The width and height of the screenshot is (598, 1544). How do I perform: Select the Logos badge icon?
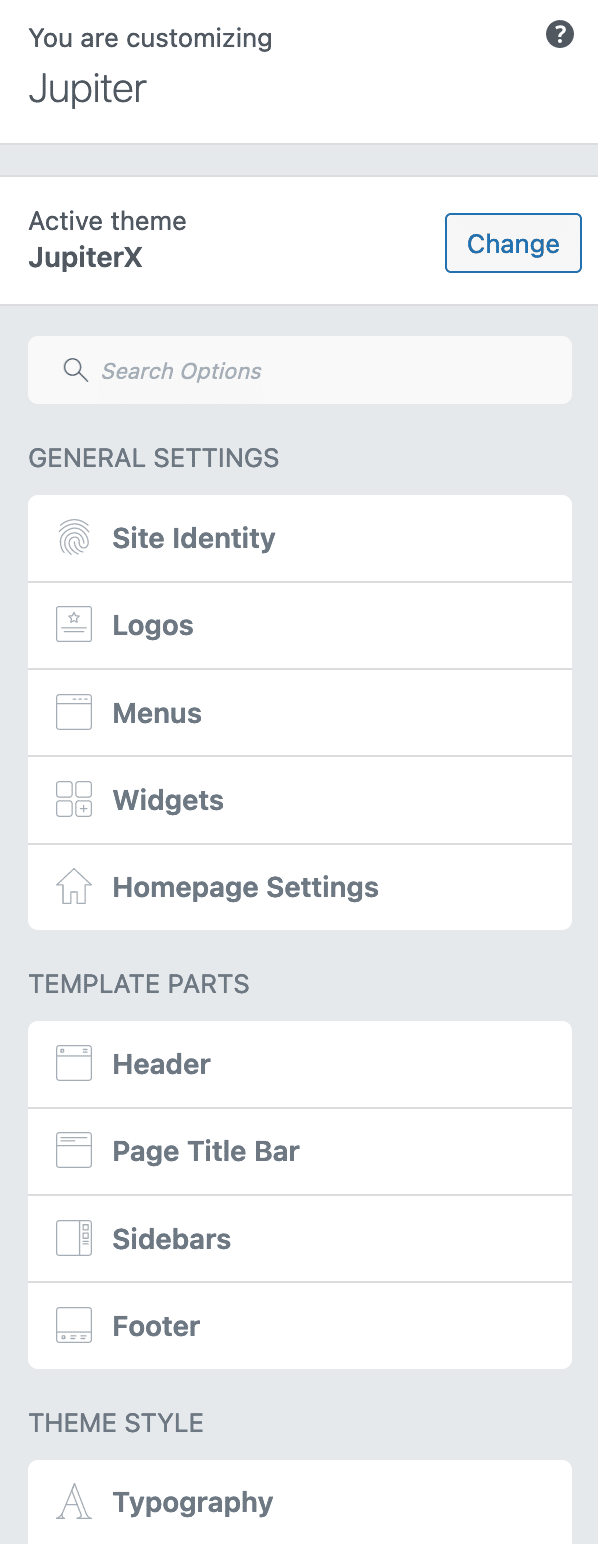click(x=74, y=625)
